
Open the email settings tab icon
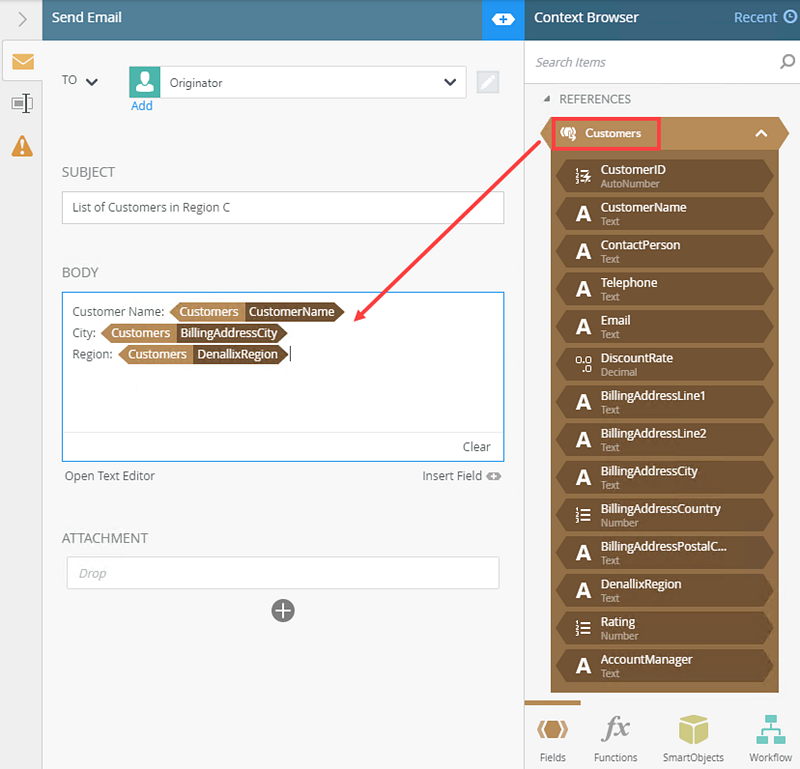[22, 62]
